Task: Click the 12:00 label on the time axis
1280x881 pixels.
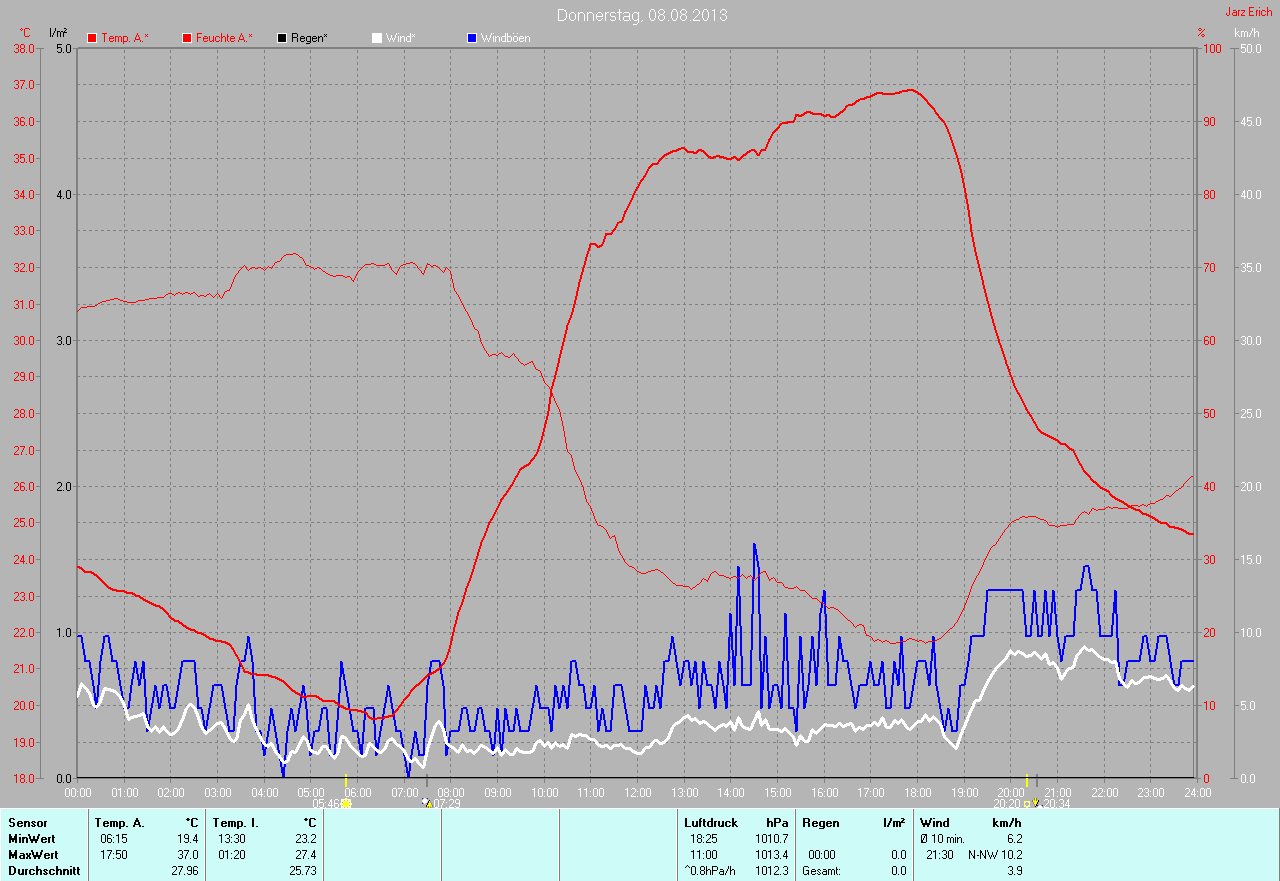Action: pos(637,792)
